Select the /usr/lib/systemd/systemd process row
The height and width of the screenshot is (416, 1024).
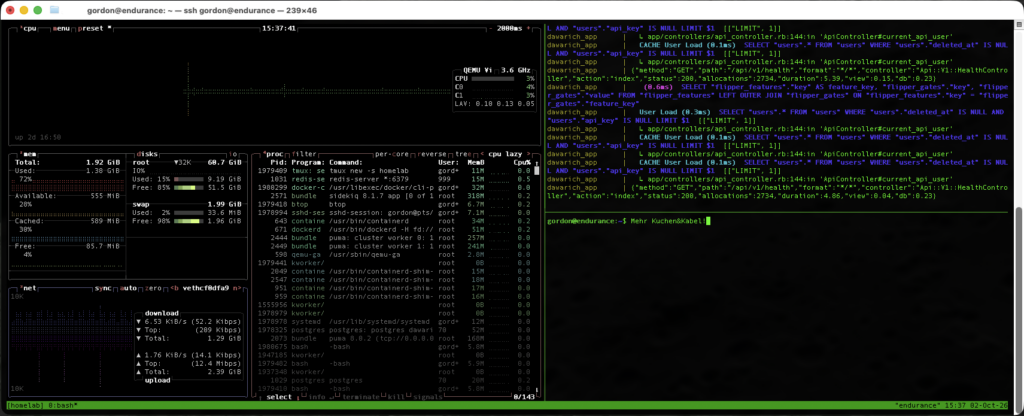(x=394, y=322)
